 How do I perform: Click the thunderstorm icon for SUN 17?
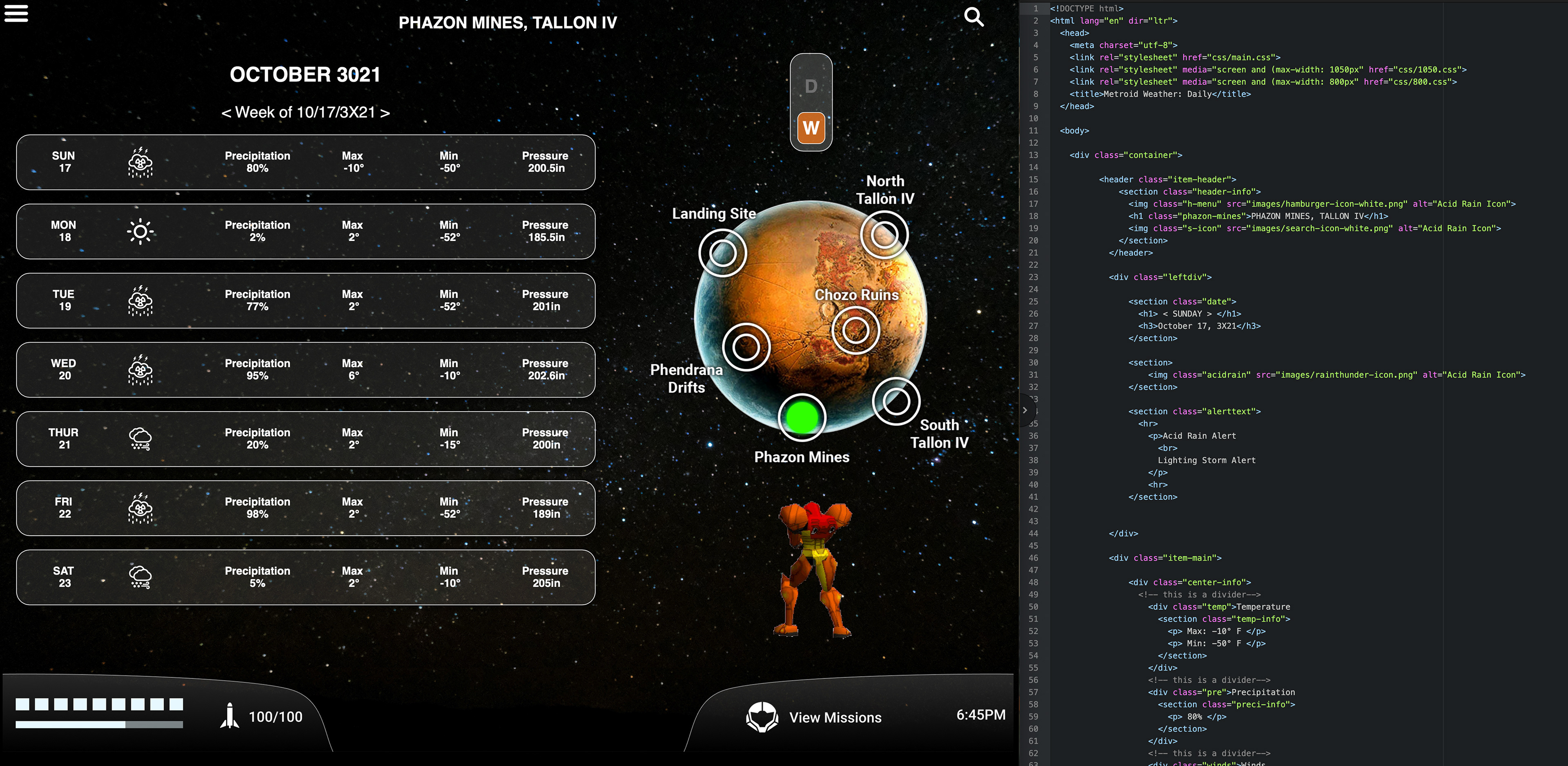point(140,162)
